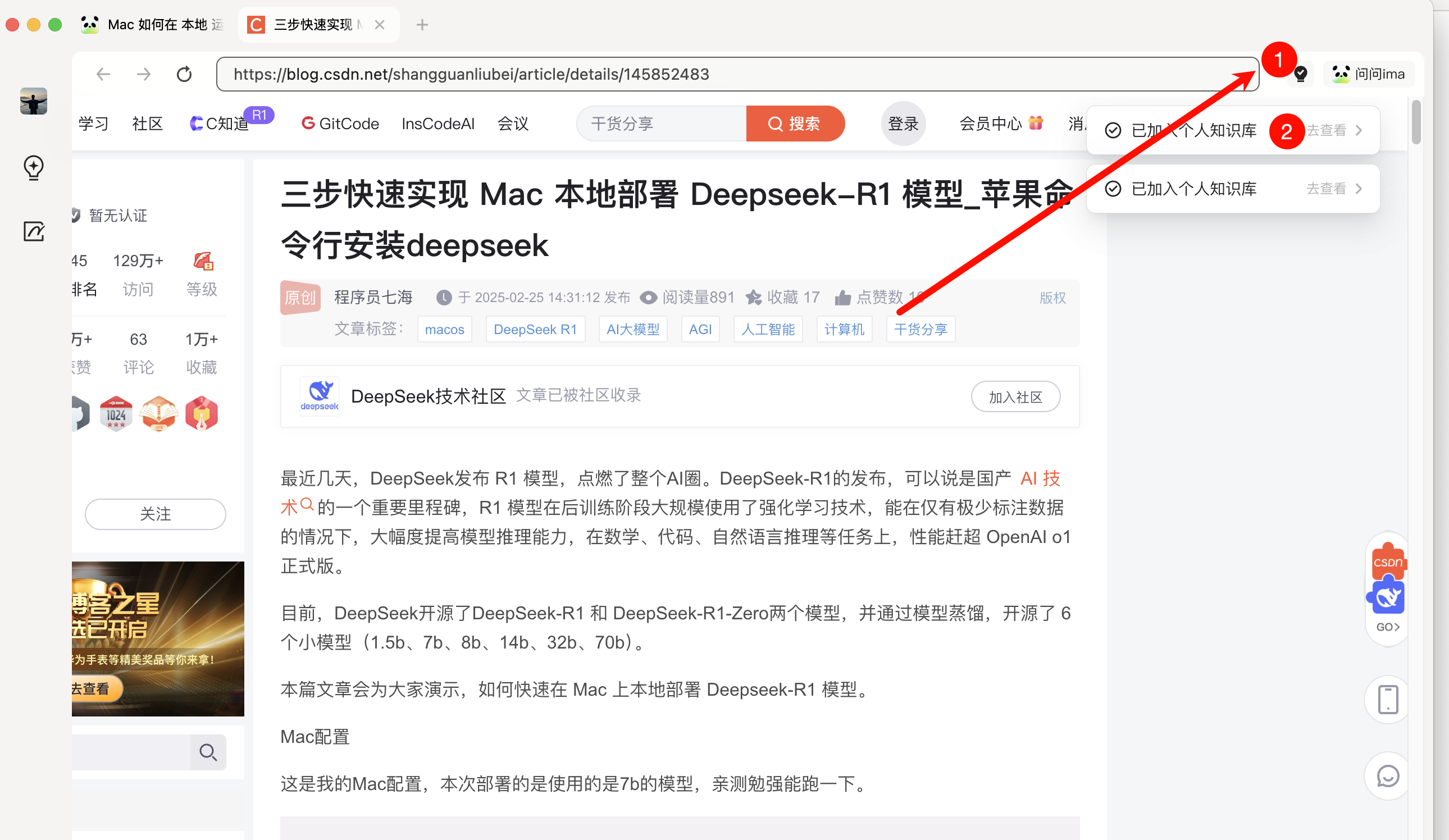The height and width of the screenshot is (840, 1449).
Task: Click the knowledge base save icon beside address bar
Action: (x=1301, y=74)
